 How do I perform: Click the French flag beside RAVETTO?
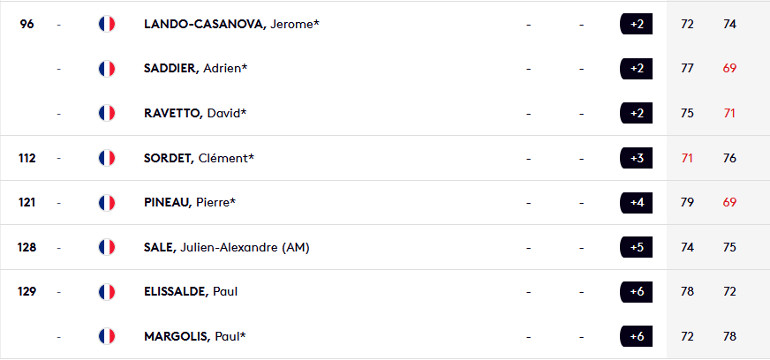107,113
